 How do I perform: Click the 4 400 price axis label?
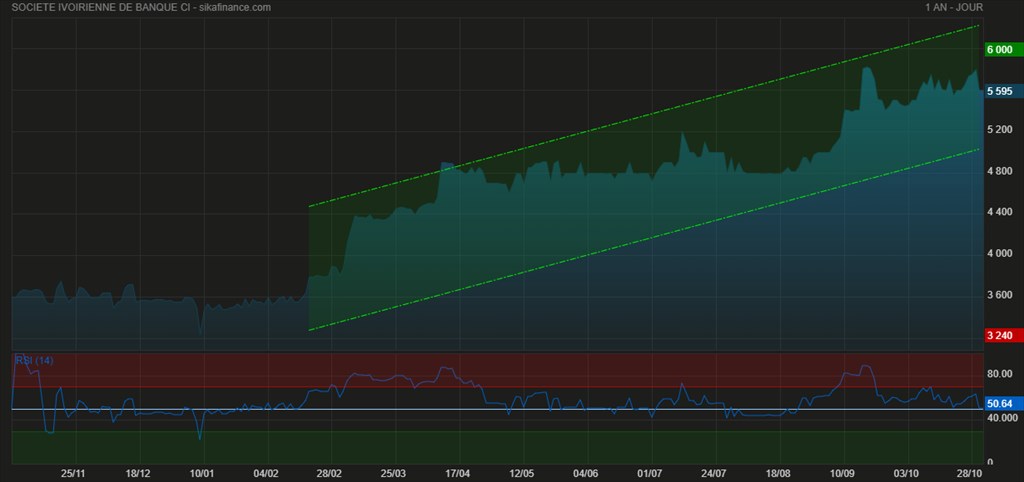(1000, 212)
